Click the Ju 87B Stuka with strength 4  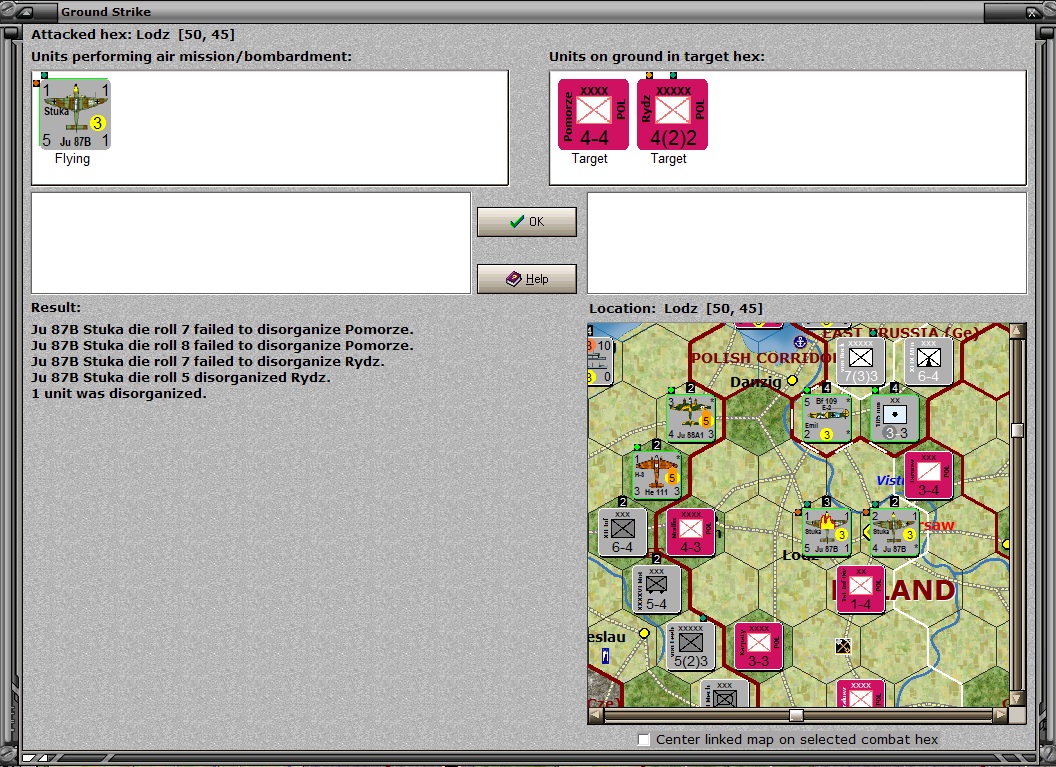click(895, 532)
